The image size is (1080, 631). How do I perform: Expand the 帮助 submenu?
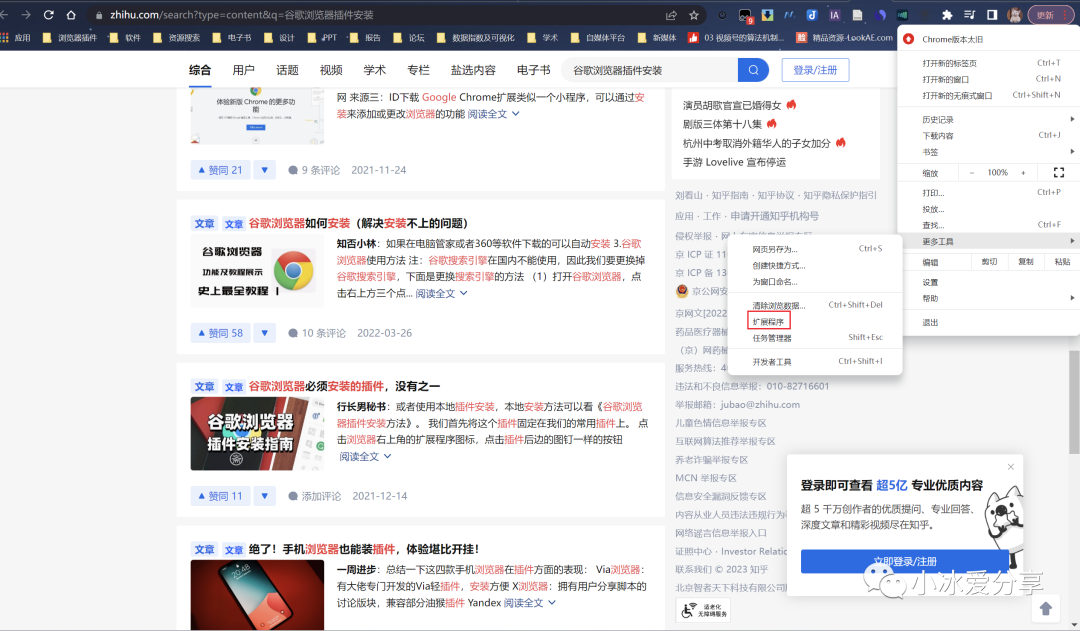pos(988,298)
